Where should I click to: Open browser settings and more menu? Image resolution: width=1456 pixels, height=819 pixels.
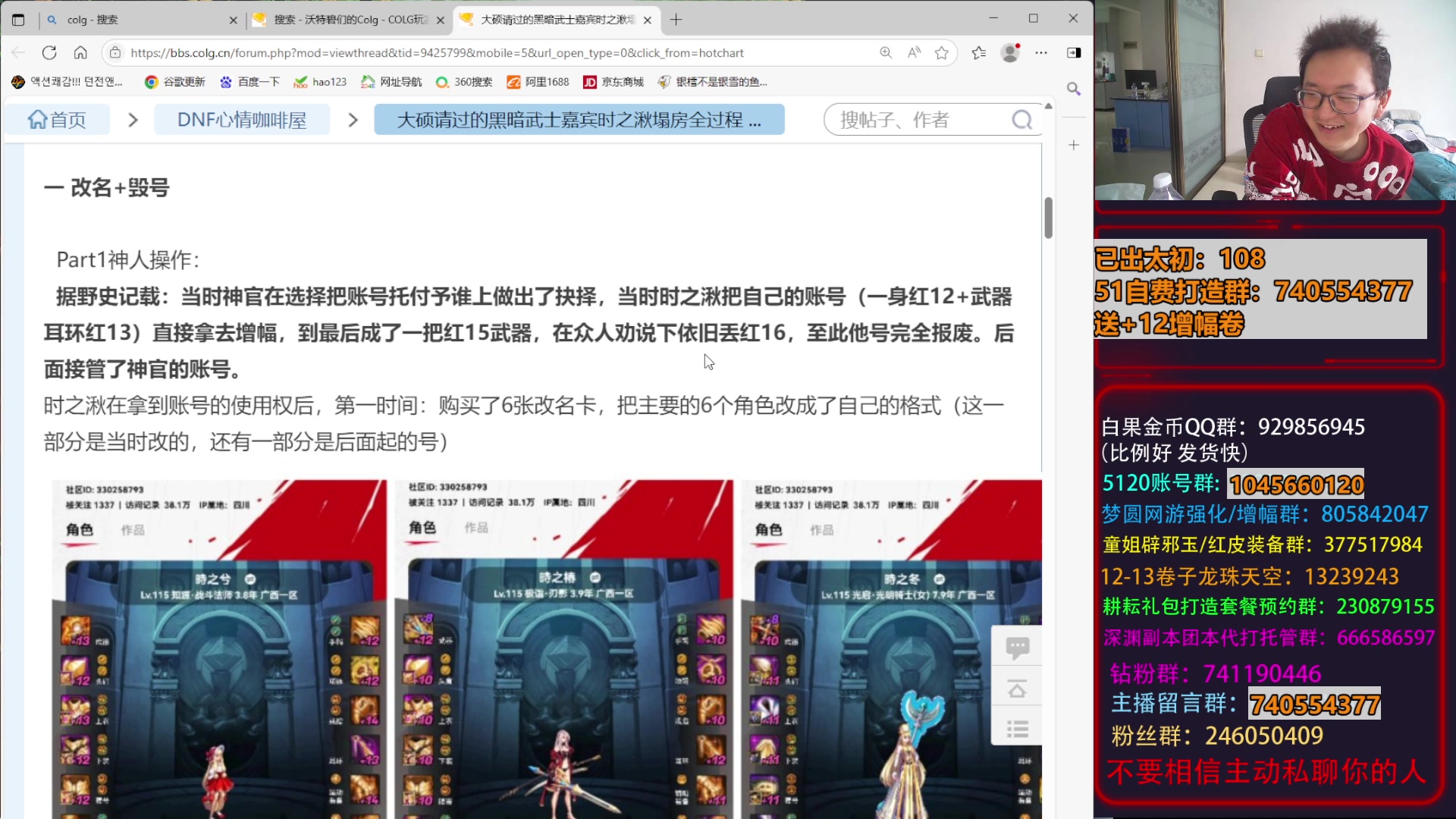[x=1041, y=52]
